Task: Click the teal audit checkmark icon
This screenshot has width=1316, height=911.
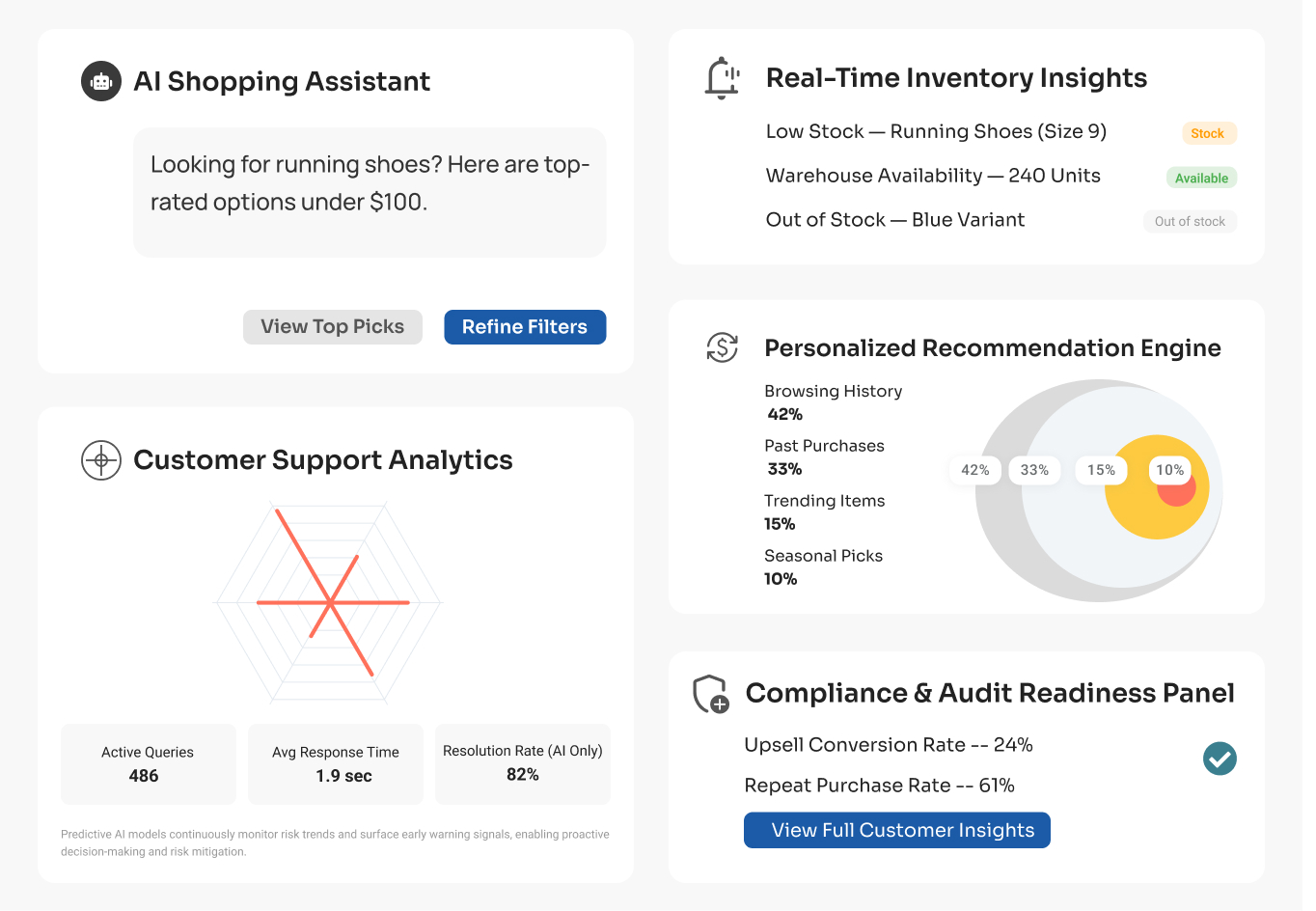Action: pyautogui.click(x=1220, y=759)
